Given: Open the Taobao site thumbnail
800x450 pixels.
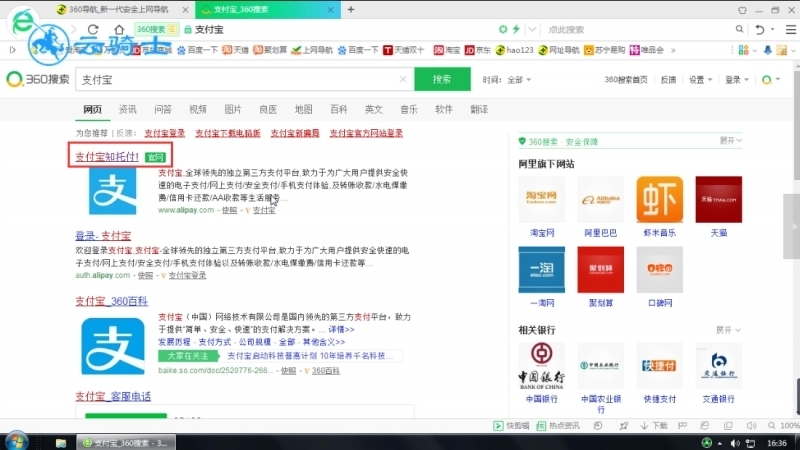Looking at the screenshot, I should pos(541,199).
